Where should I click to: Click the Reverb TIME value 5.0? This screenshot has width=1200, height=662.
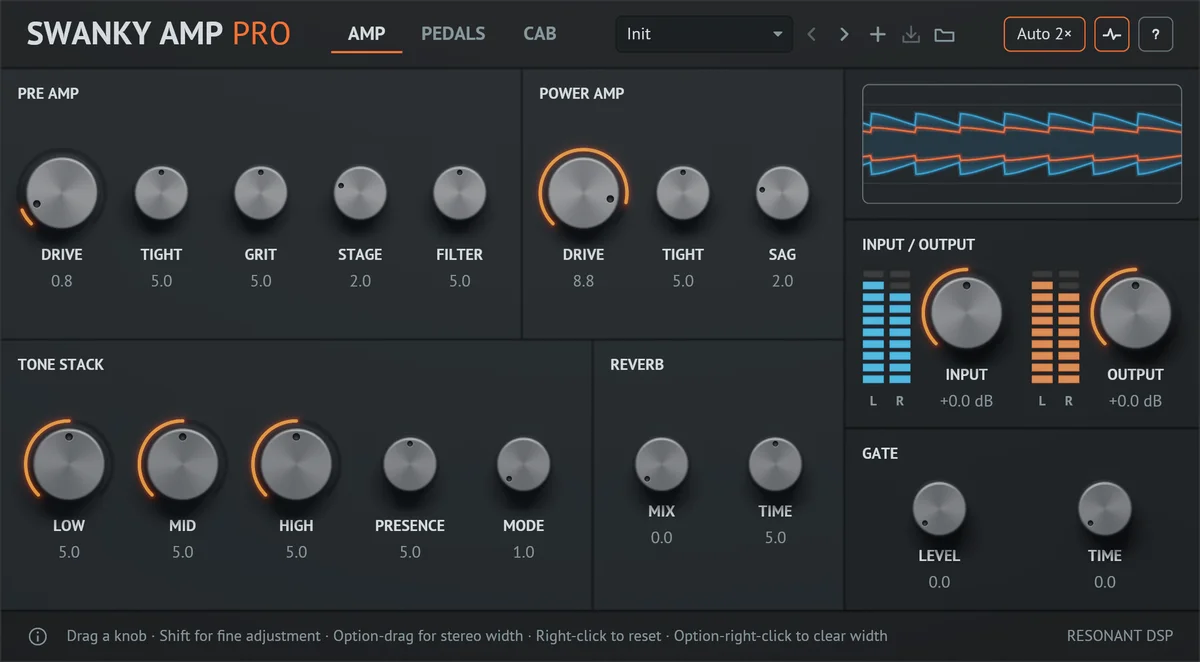[x=775, y=538]
